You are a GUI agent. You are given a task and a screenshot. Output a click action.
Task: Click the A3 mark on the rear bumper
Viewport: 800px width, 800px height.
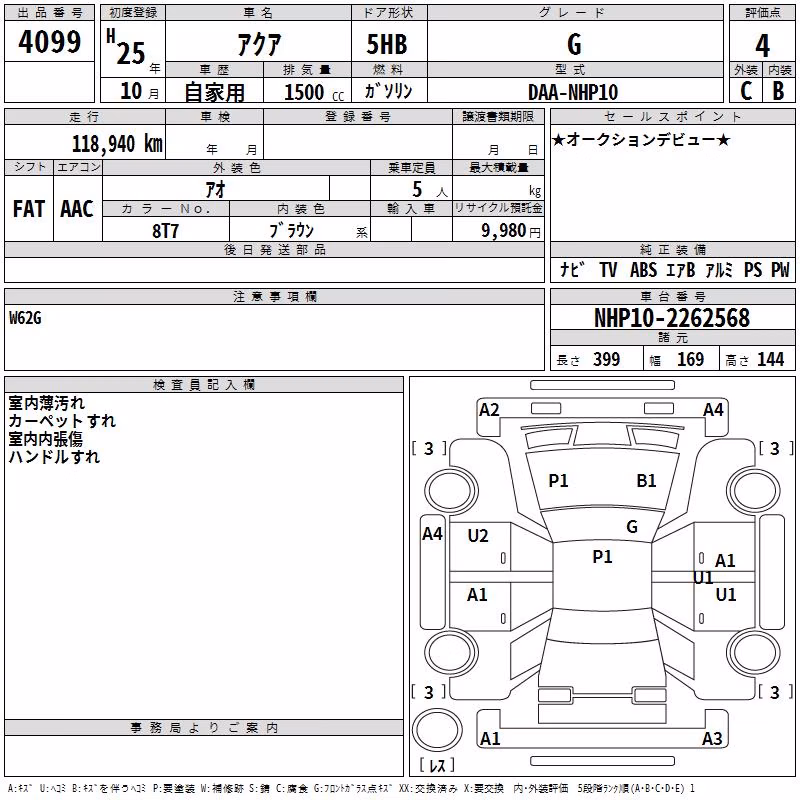tap(712, 739)
